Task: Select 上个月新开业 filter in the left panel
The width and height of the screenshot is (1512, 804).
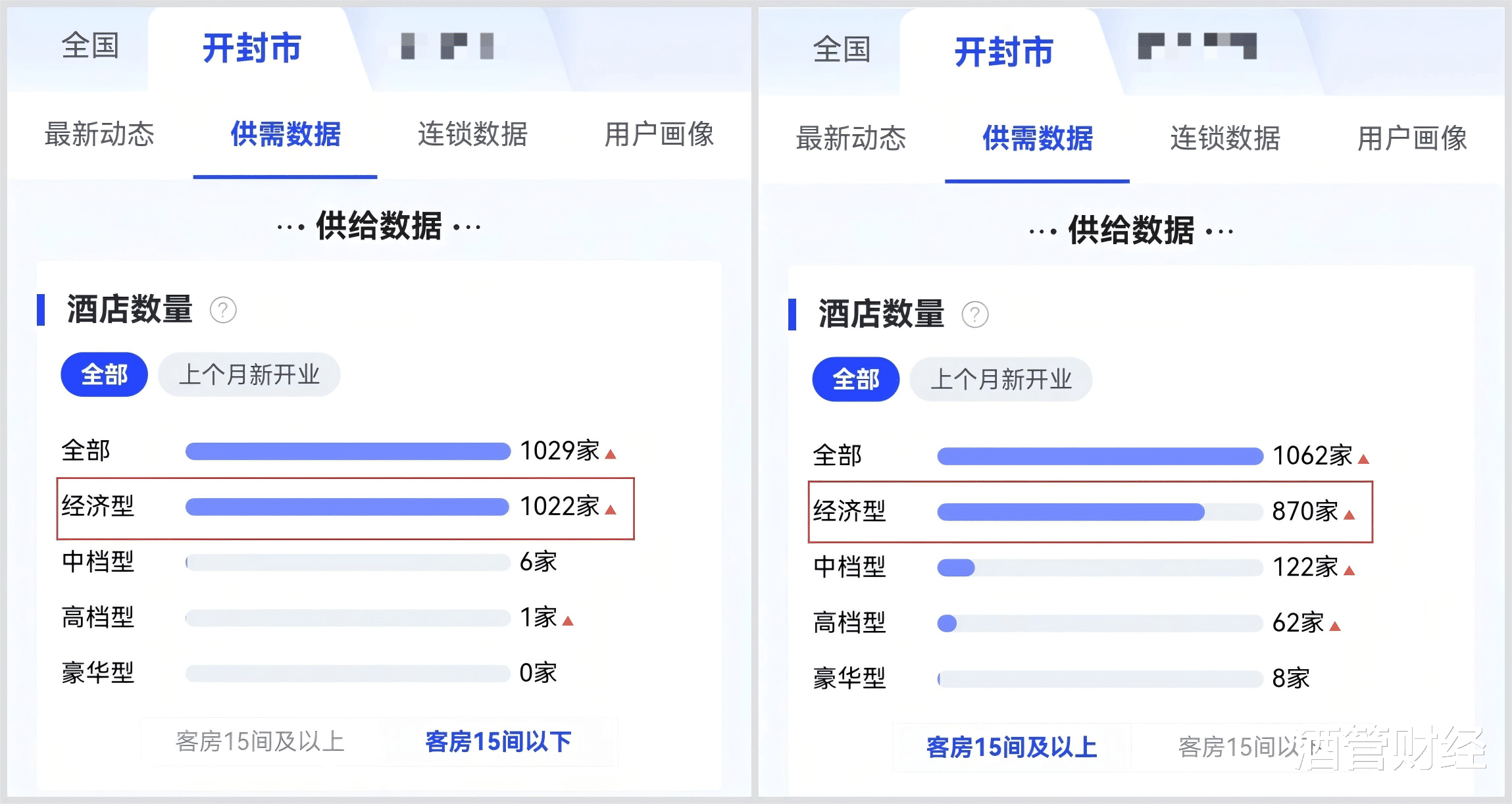Action: 249,375
